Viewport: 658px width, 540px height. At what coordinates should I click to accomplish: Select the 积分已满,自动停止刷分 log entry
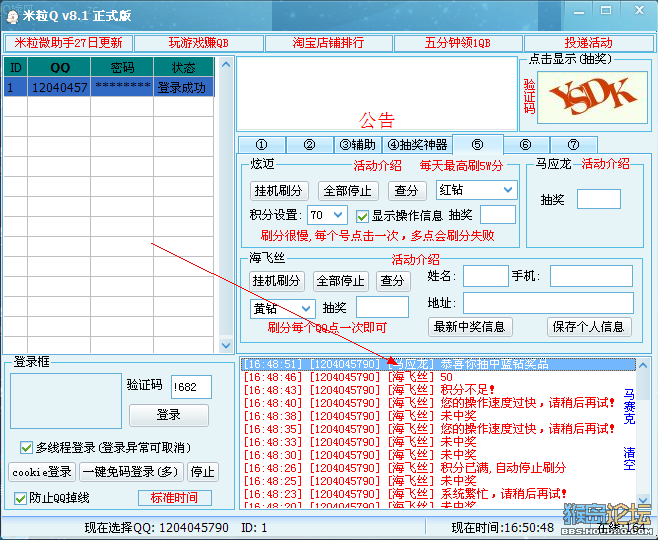(439, 468)
